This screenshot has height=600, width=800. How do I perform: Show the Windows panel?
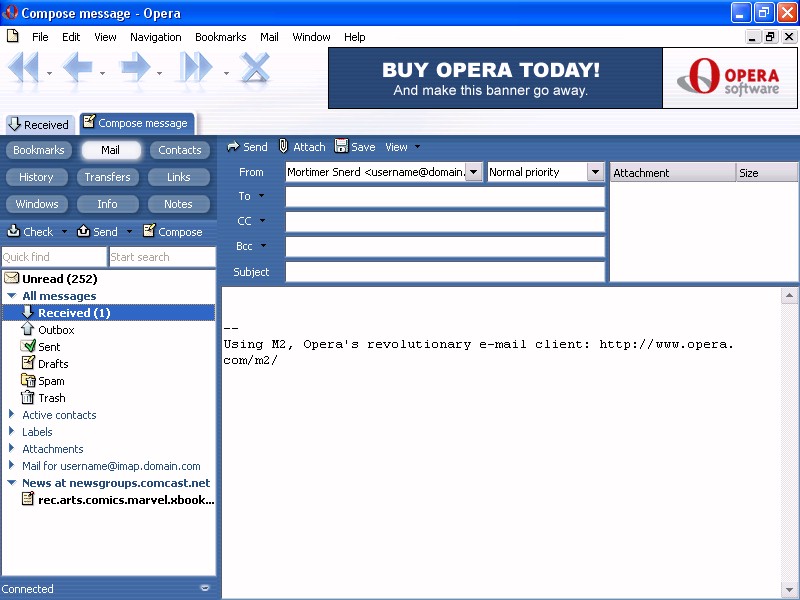pos(36,204)
